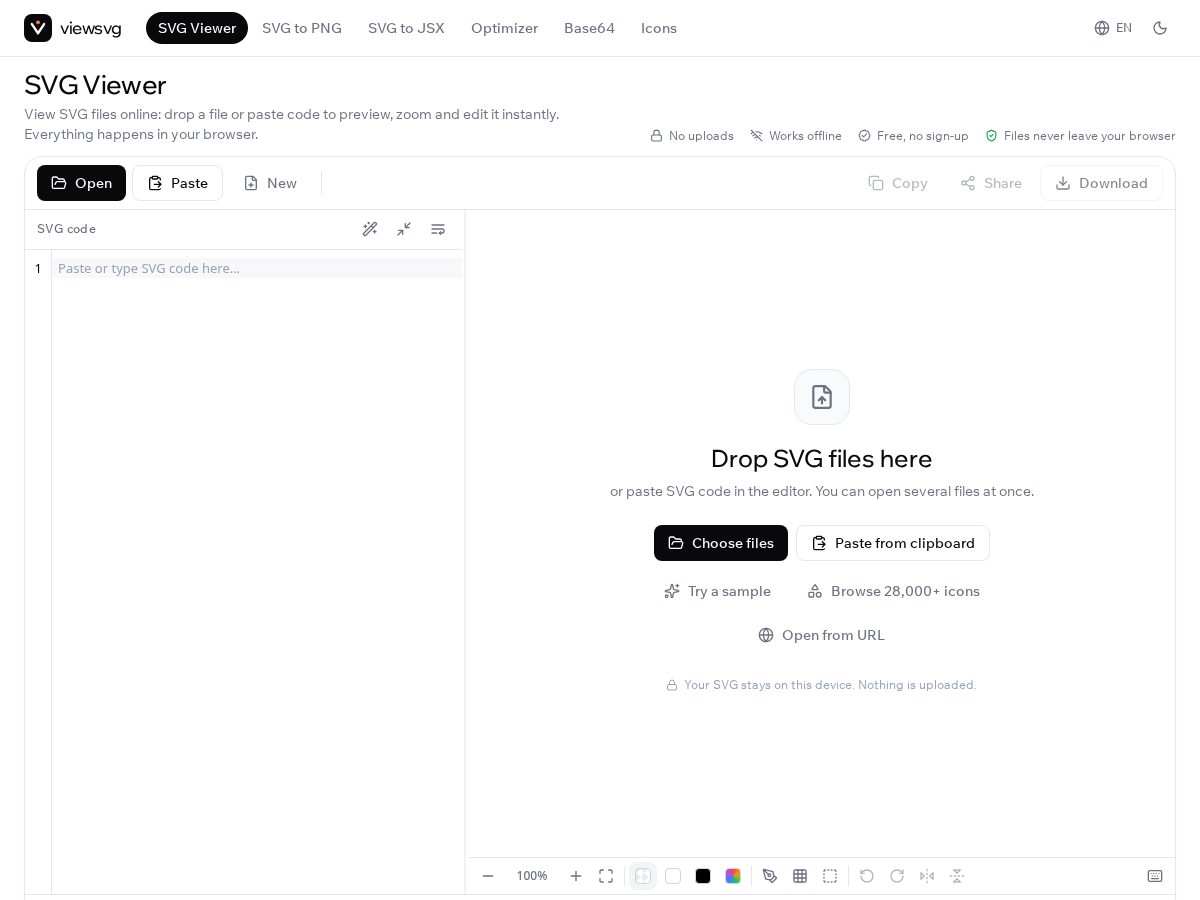Click the Open button in the toolbar

[81, 183]
